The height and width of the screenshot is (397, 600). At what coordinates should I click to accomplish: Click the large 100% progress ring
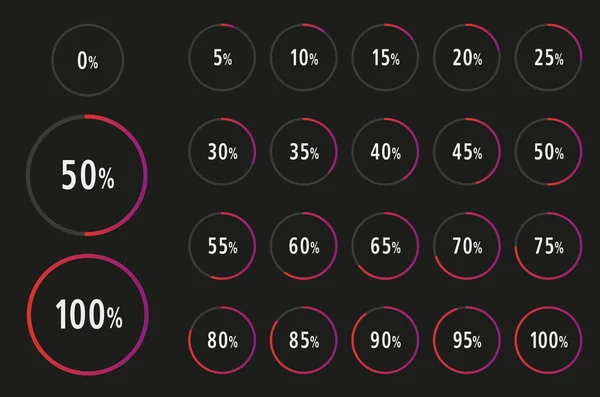pyautogui.click(x=88, y=314)
